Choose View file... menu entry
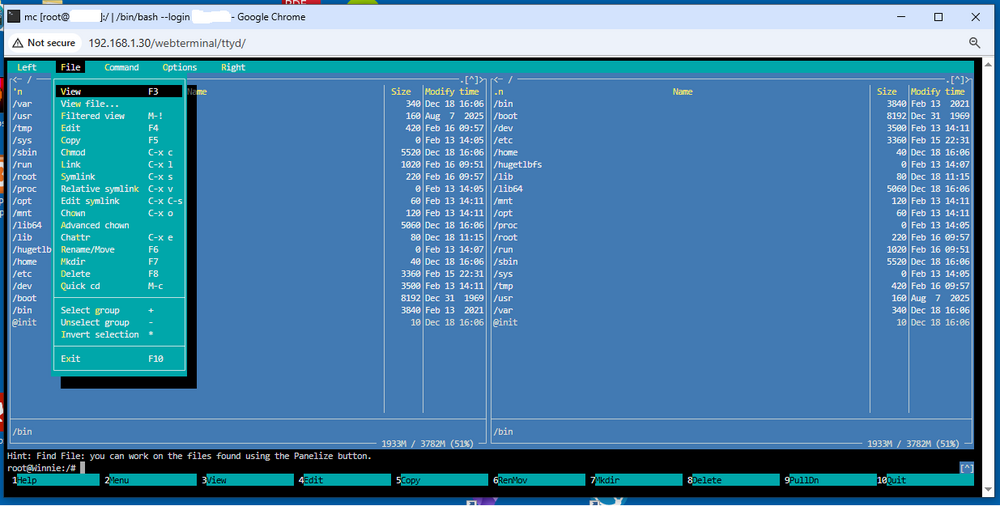 click(119, 104)
